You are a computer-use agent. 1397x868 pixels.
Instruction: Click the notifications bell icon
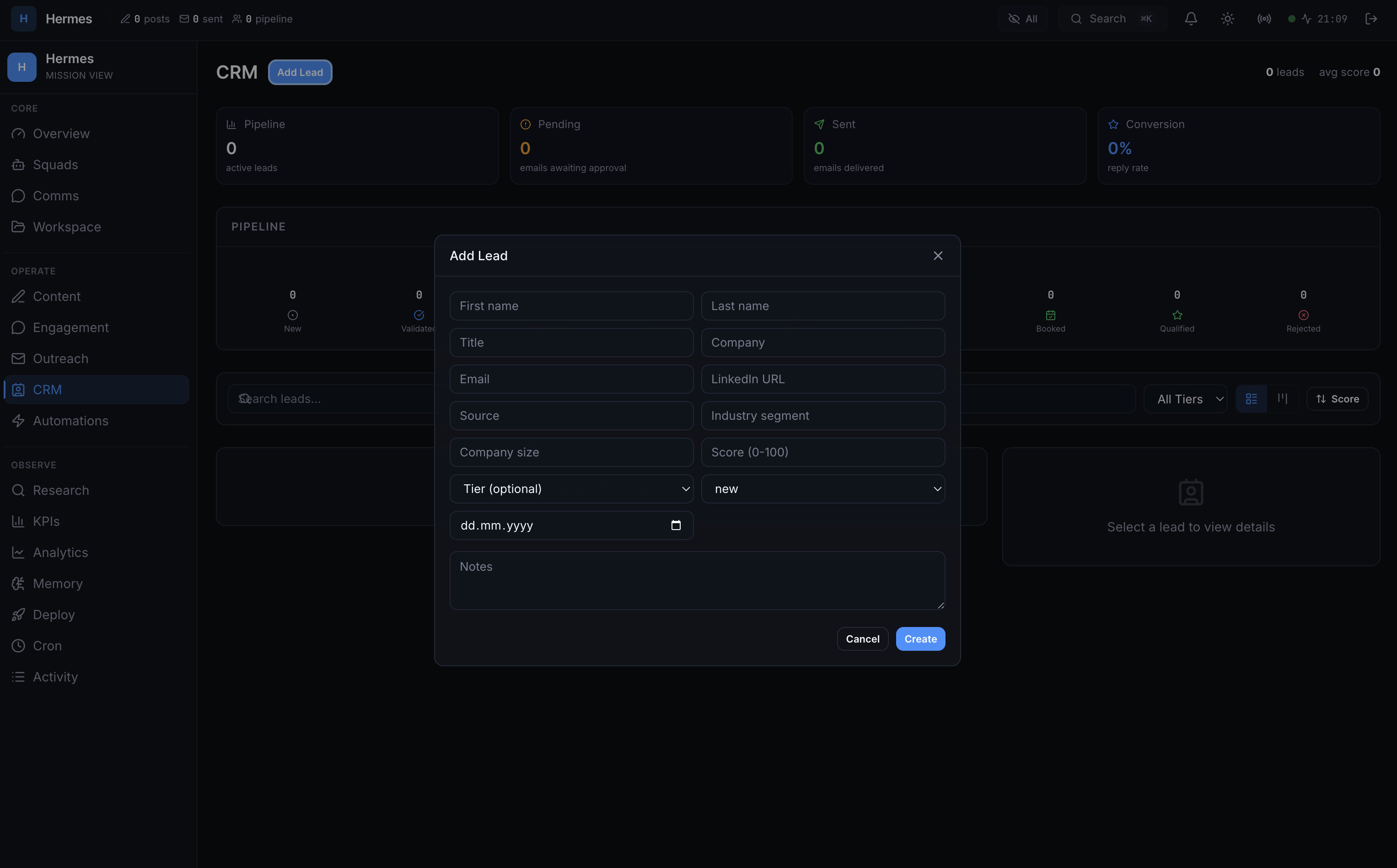tap(1191, 19)
